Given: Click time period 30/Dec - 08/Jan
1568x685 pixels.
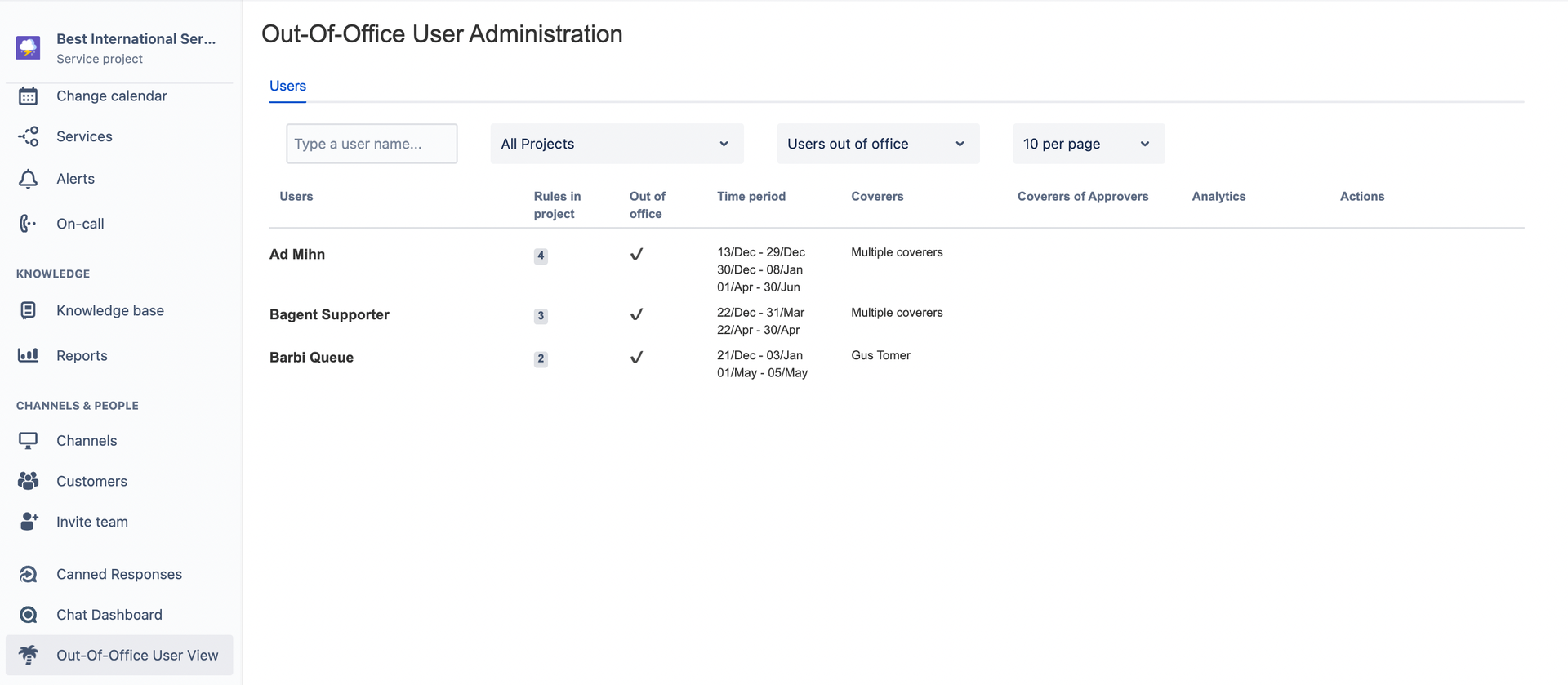Looking at the screenshot, I should [759, 269].
